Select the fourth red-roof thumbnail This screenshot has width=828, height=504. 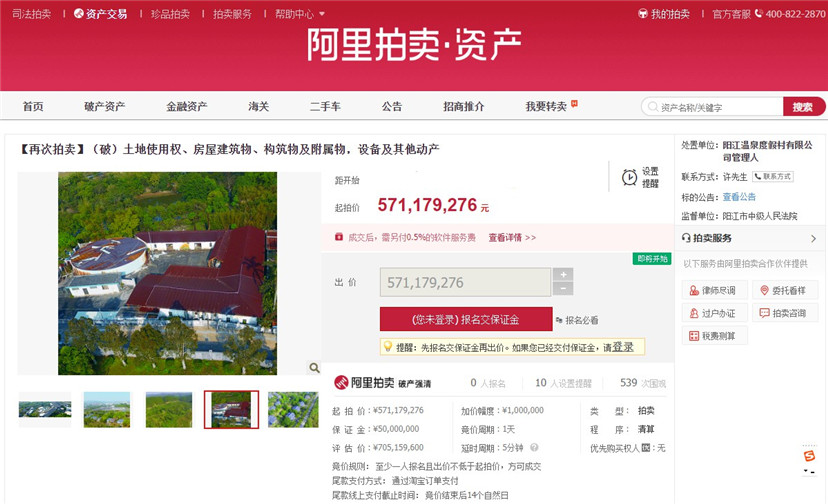click(231, 409)
